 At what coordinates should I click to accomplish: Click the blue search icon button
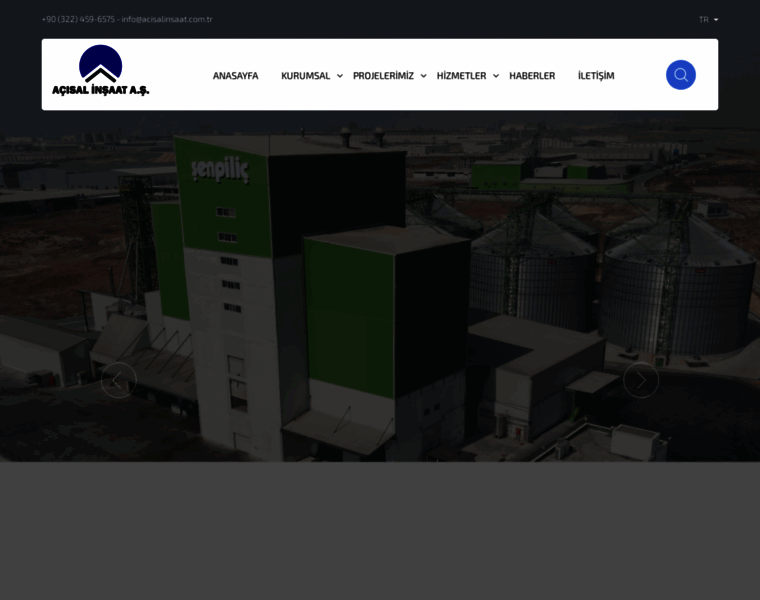coord(681,75)
